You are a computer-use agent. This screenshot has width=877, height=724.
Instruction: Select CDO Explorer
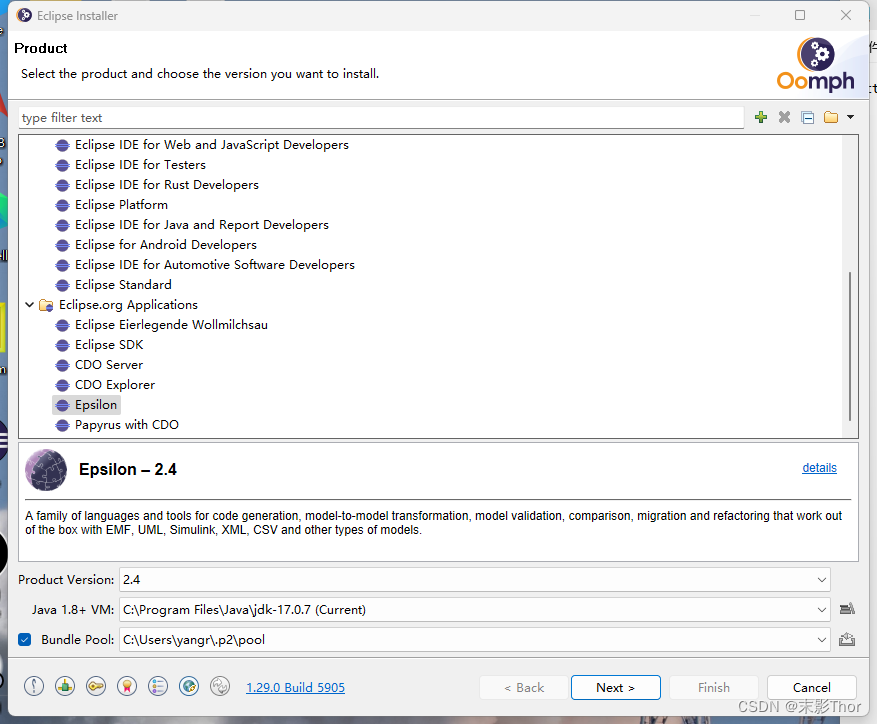click(115, 385)
